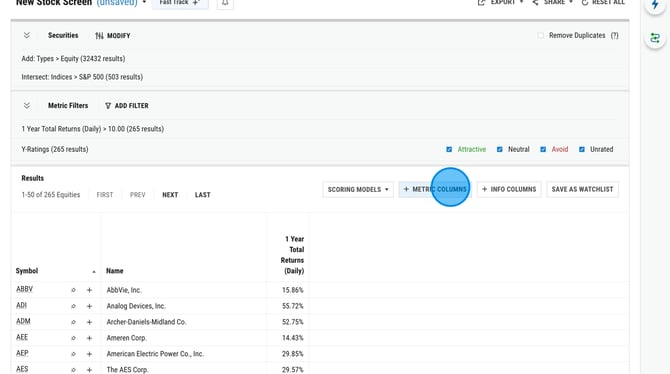Jump to the Last results page
This screenshot has height=374, width=670.
tap(203, 195)
